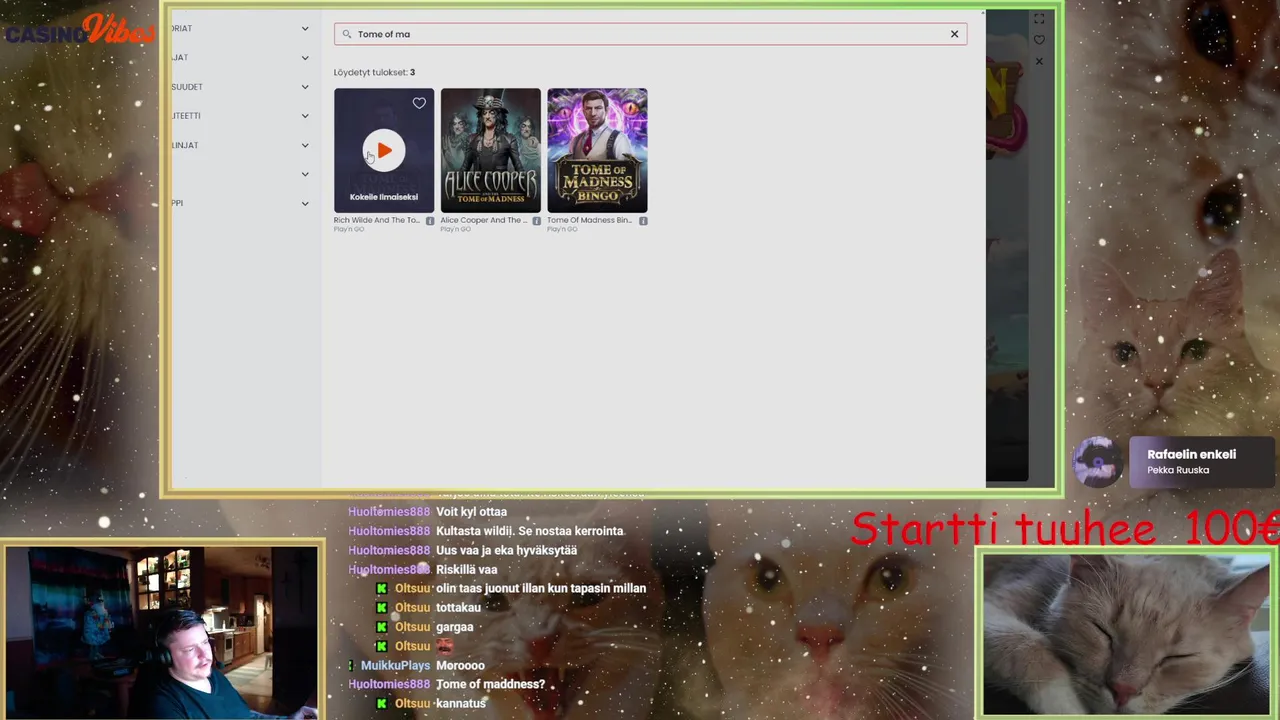The image size is (1280, 720).
Task: Toggle fullscreen icon in game window
Action: (1039, 19)
